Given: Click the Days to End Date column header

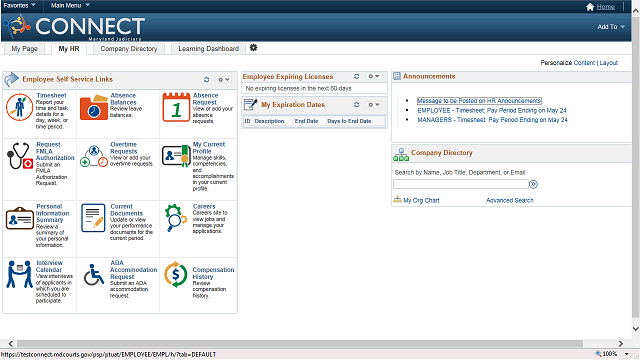Looking at the screenshot, I should tap(349, 121).
